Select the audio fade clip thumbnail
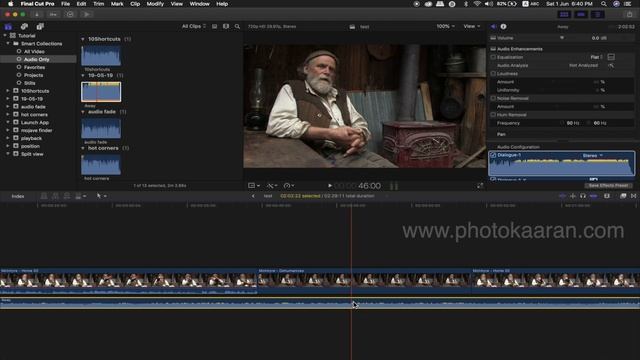The height and width of the screenshot is (360, 640). (x=101, y=129)
